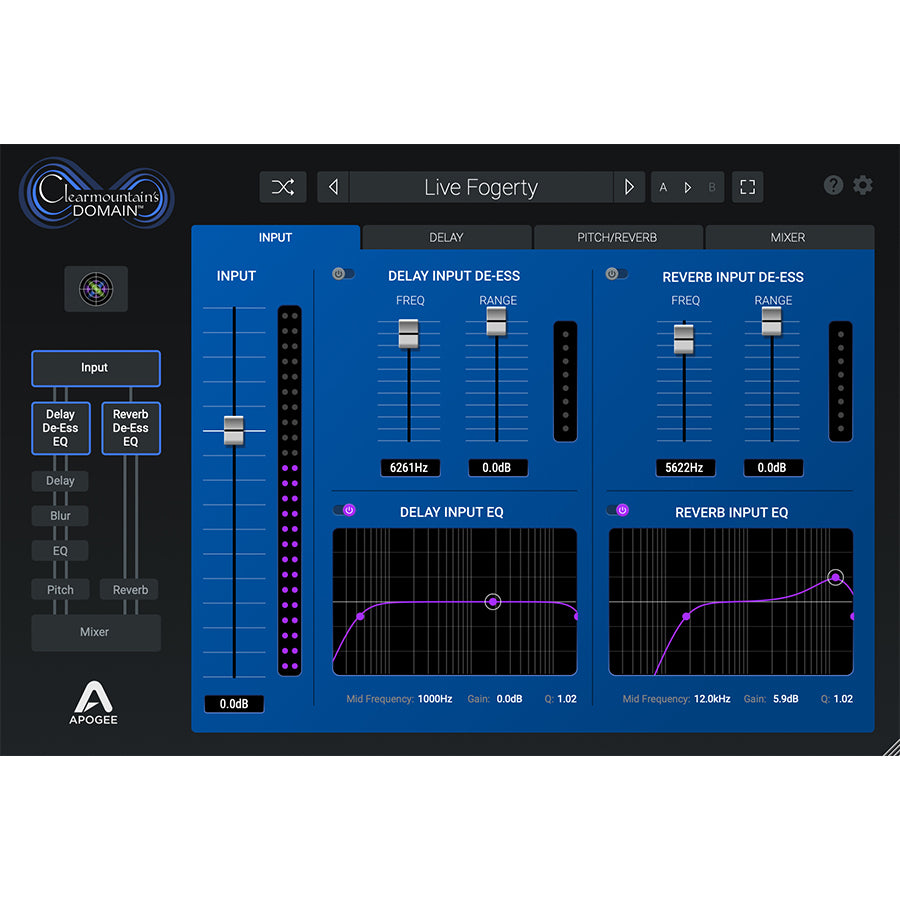Select the A comparison state

coord(664,188)
